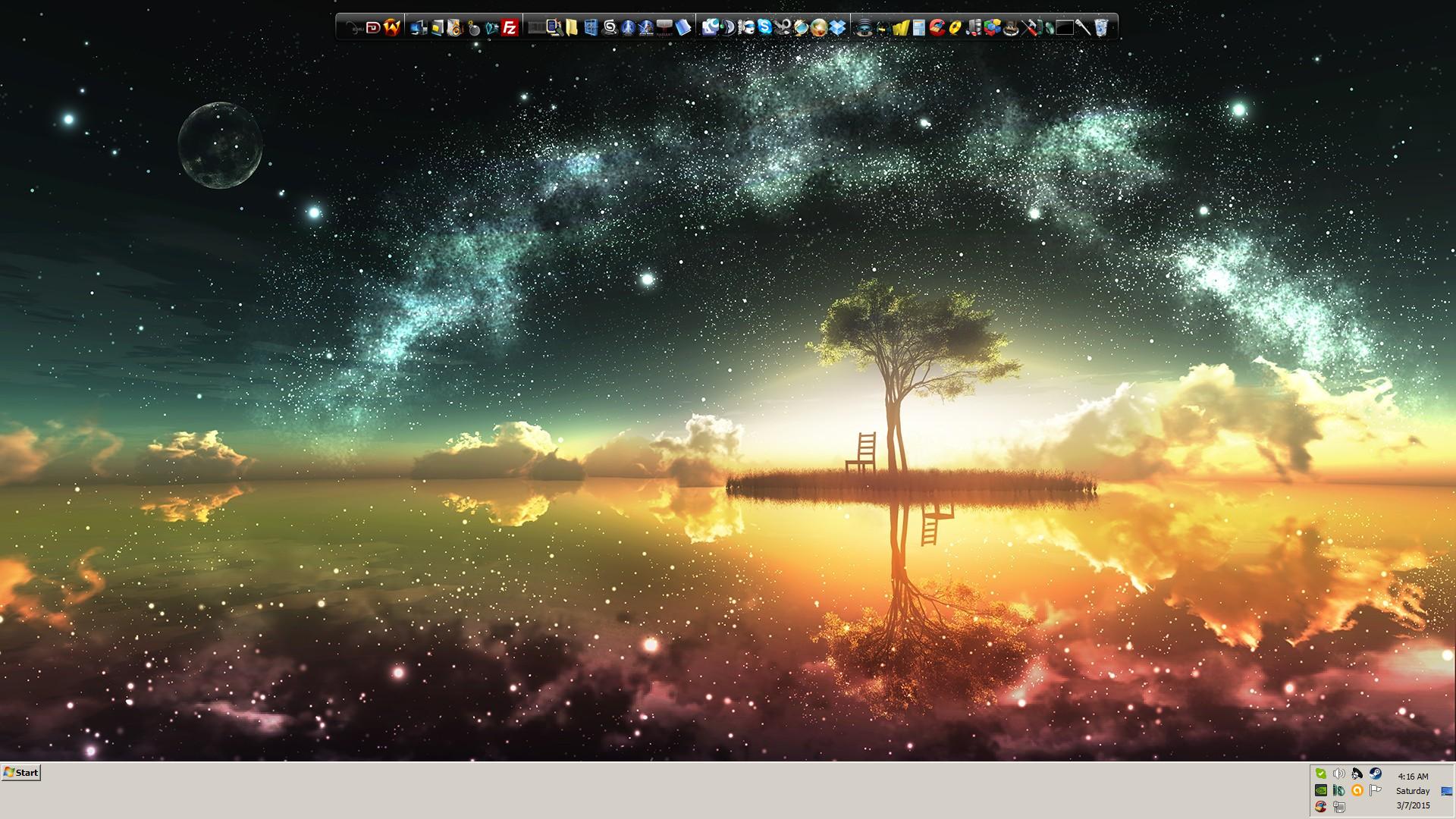This screenshot has width=1456, height=819.
Task: Open the scissors snipping dock icon
Action: (783, 28)
